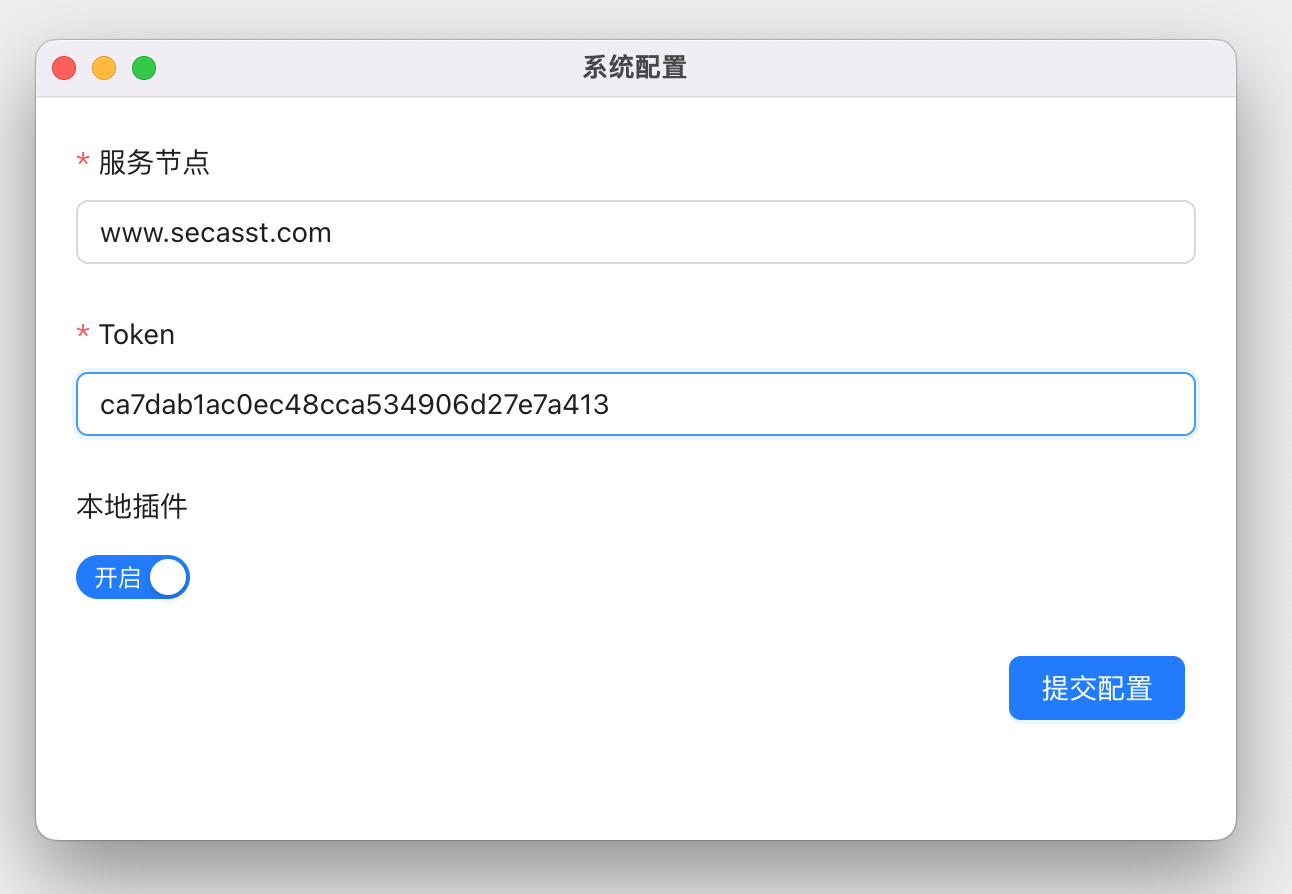
Task: Click the 开启 text on the switch
Action: (x=117, y=578)
